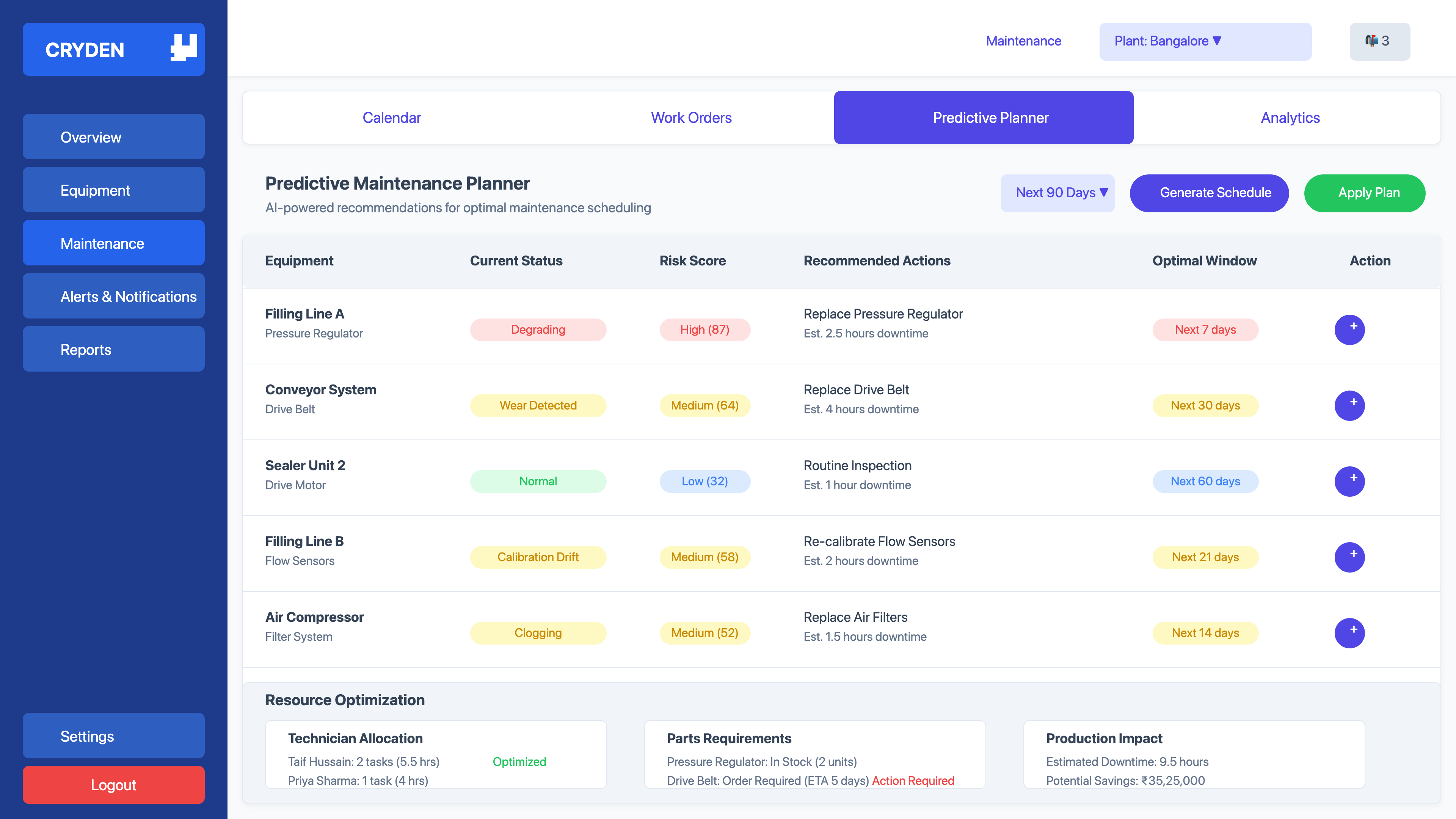The height and width of the screenshot is (819, 1456).
Task: Select Maintenance in the sidebar
Action: (x=114, y=243)
